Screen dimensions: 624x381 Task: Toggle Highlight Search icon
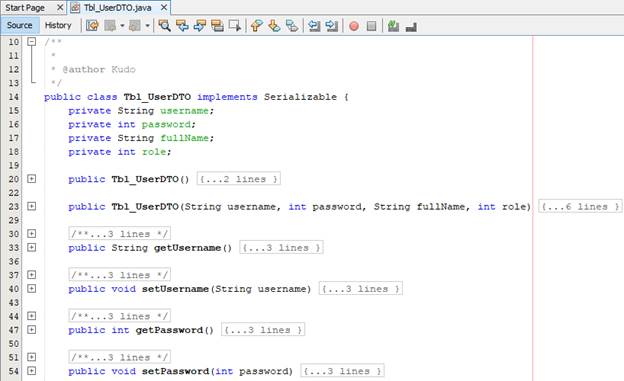(217, 26)
